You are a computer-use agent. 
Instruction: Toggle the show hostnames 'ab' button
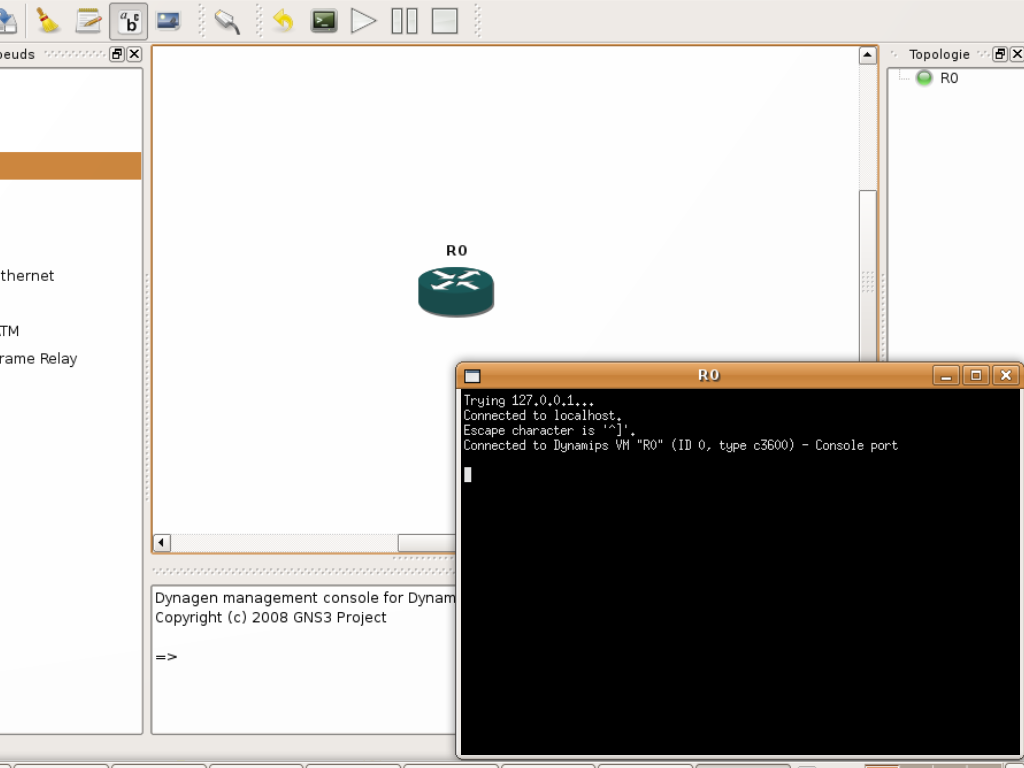(x=129, y=21)
